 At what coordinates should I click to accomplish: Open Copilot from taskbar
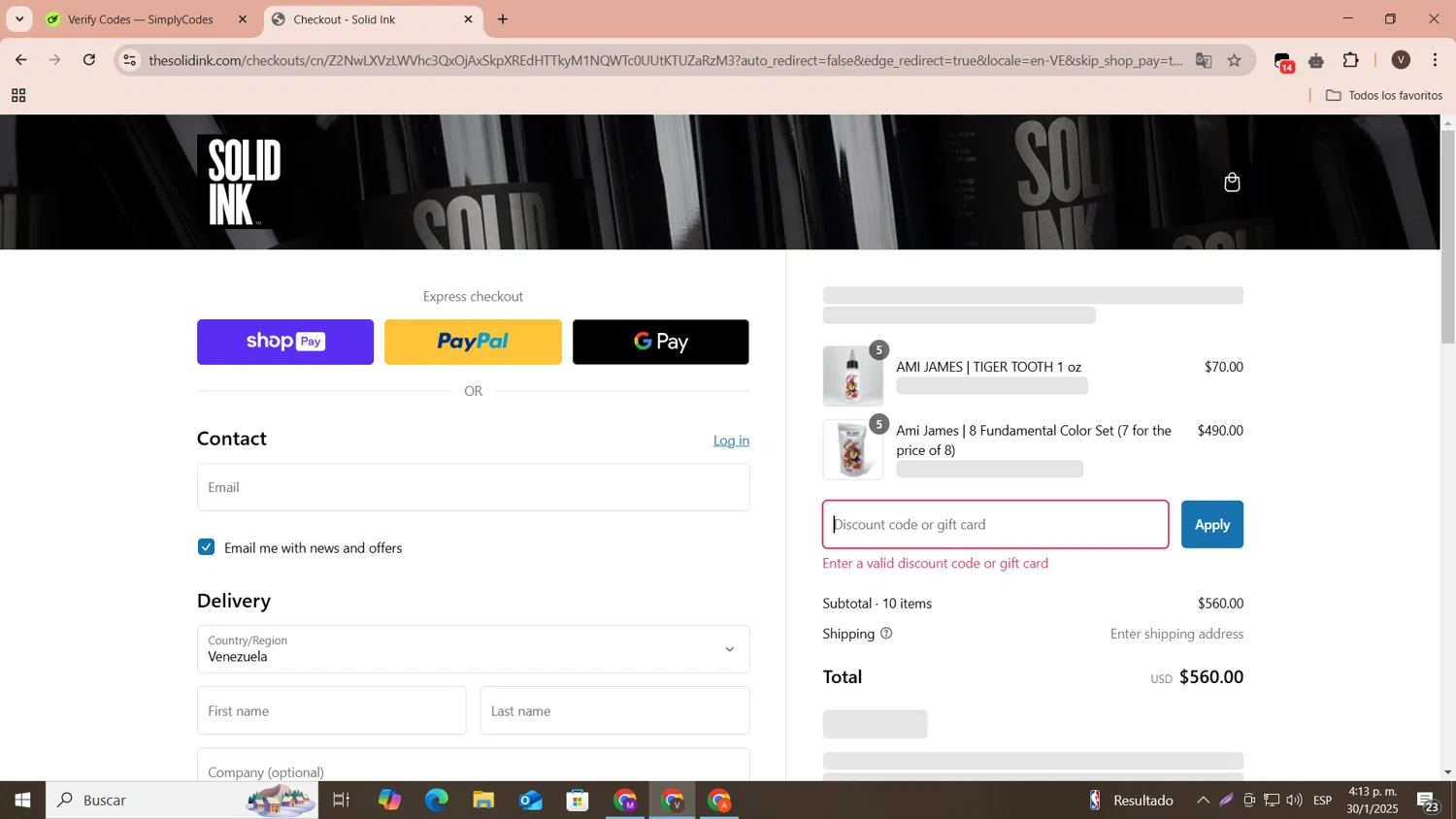389,801
